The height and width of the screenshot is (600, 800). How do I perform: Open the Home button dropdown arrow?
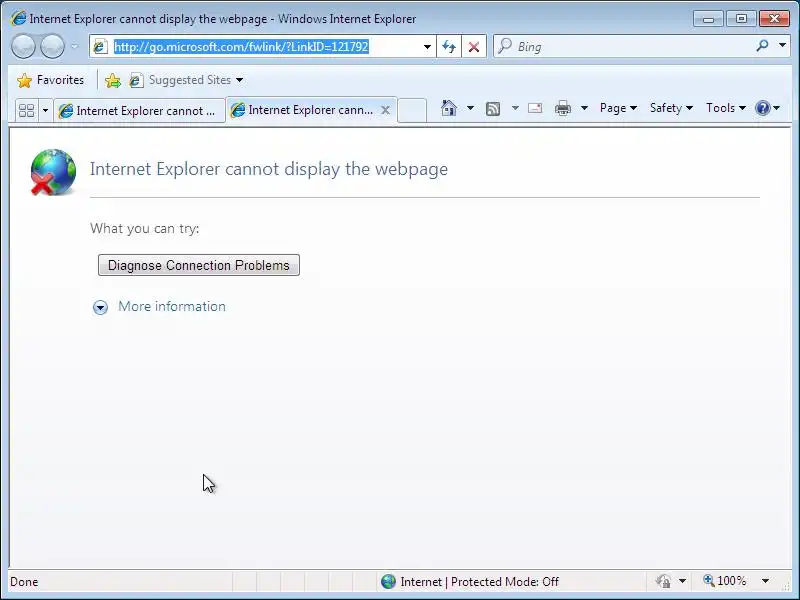(x=470, y=108)
